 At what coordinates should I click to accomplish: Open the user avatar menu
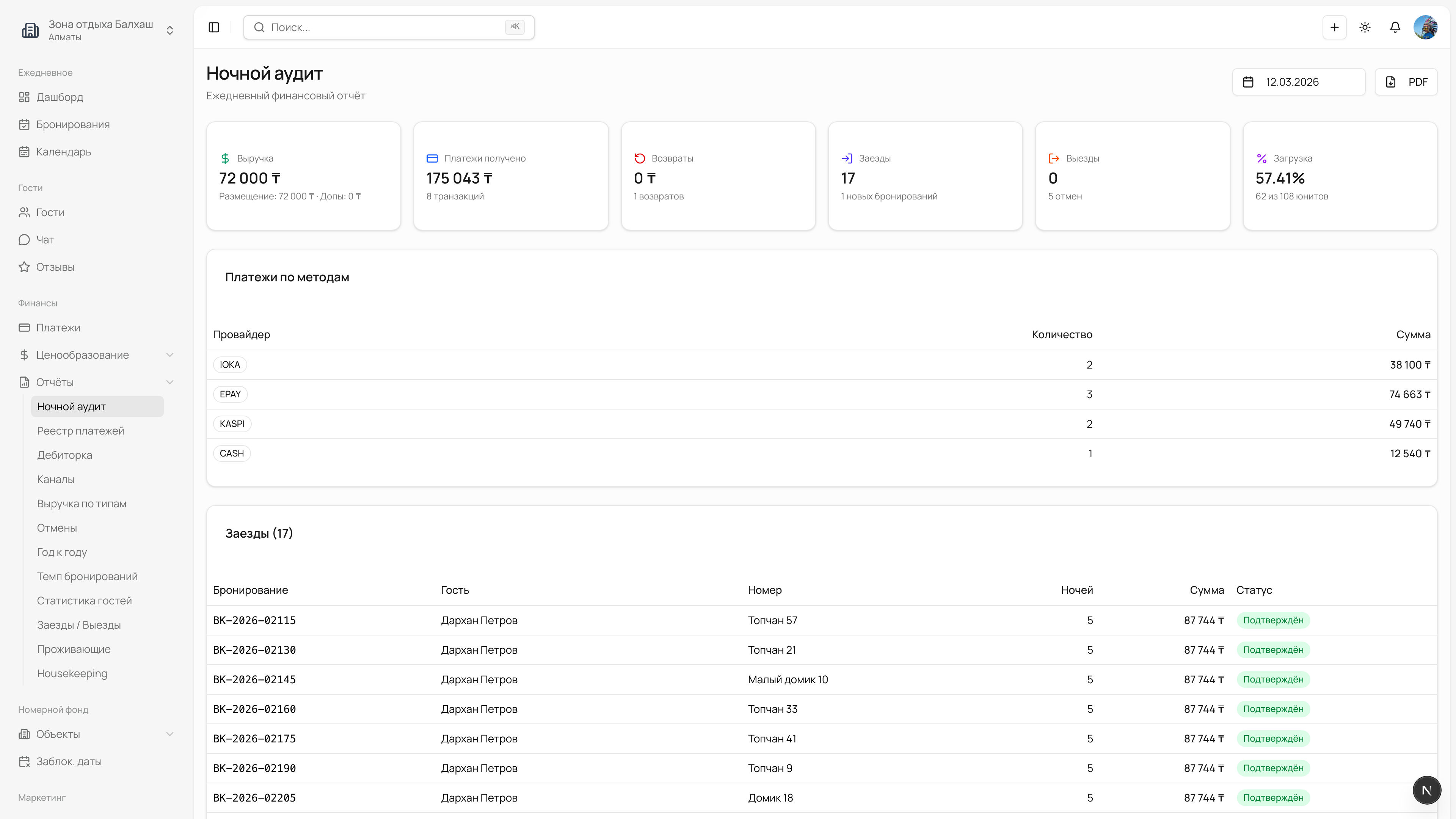click(1425, 27)
